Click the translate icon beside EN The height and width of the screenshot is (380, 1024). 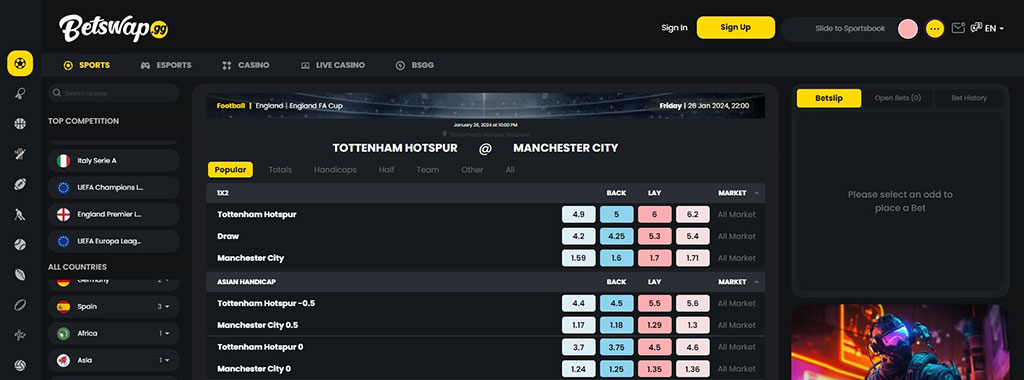pos(976,27)
